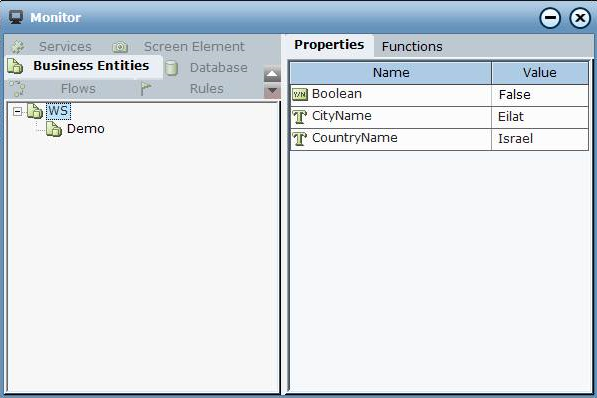Screen dimensions: 597x398
Task: Click the Screen Element camera icon
Action: pos(120,47)
